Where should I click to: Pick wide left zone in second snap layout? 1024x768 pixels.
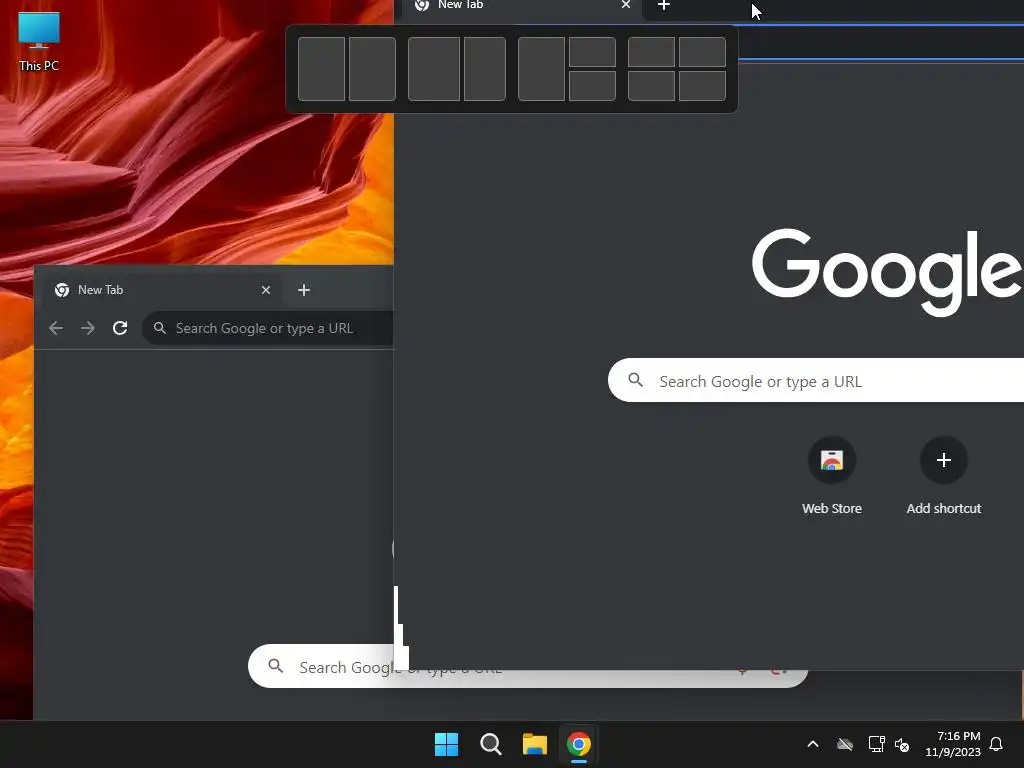pos(434,69)
